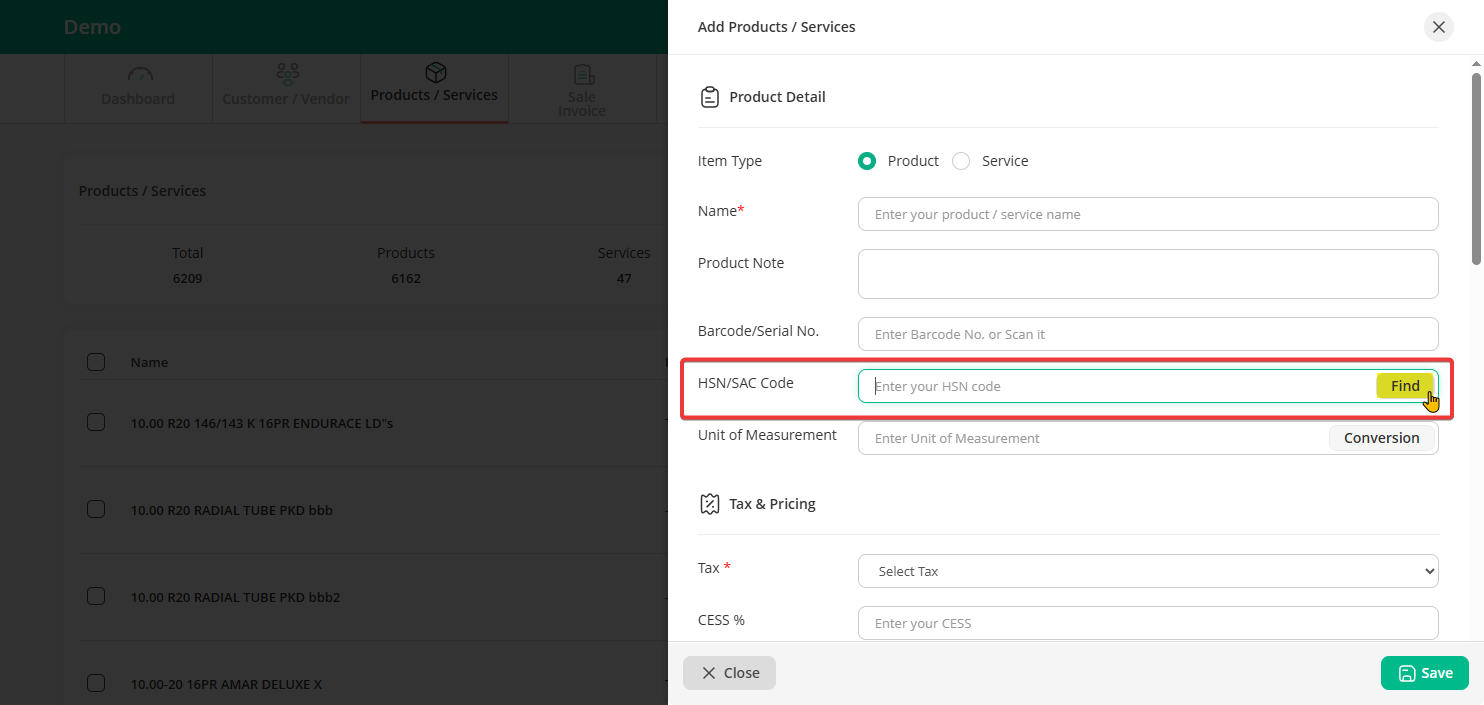Check the 10.00-20 16PR AMAR DELUXE X row
This screenshot has width=1484, height=705.
tap(96, 683)
